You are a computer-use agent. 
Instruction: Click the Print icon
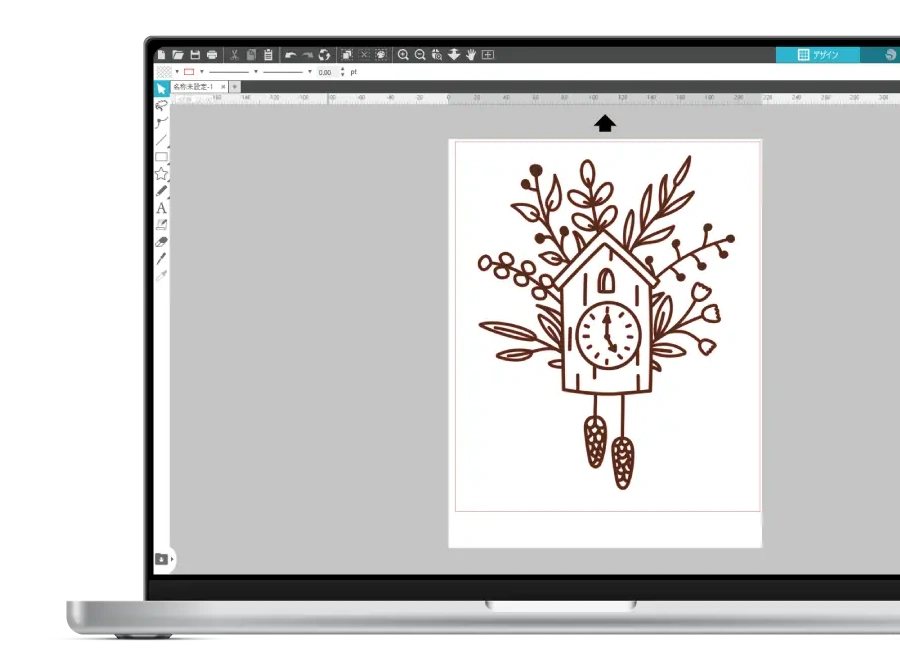click(x=212, y=55)
